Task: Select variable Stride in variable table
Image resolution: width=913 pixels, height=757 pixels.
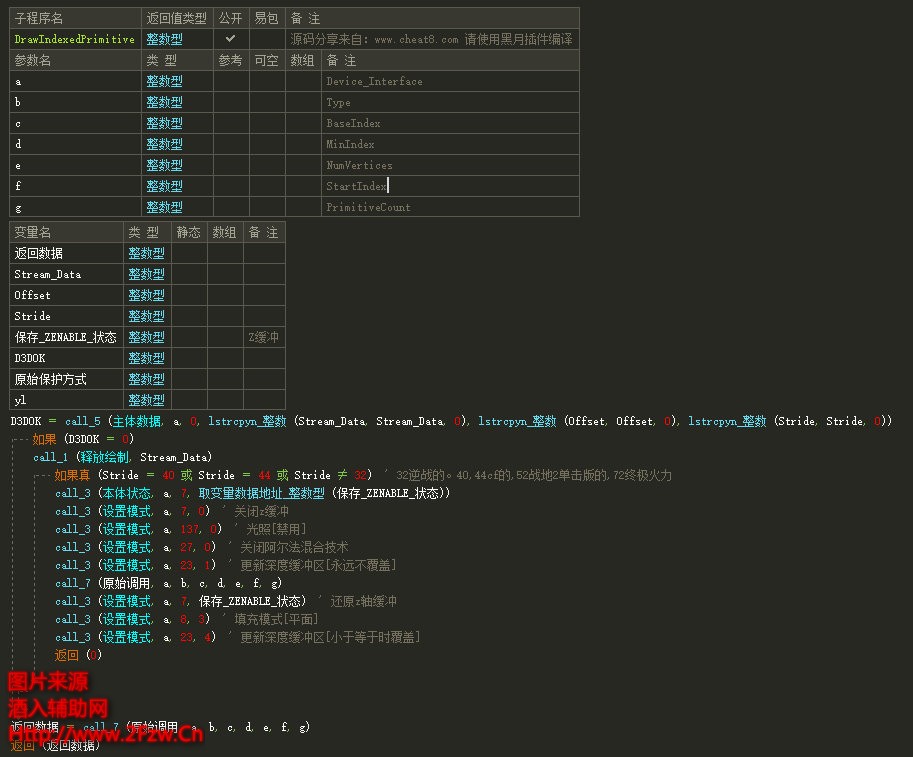Action: point(33,316)
